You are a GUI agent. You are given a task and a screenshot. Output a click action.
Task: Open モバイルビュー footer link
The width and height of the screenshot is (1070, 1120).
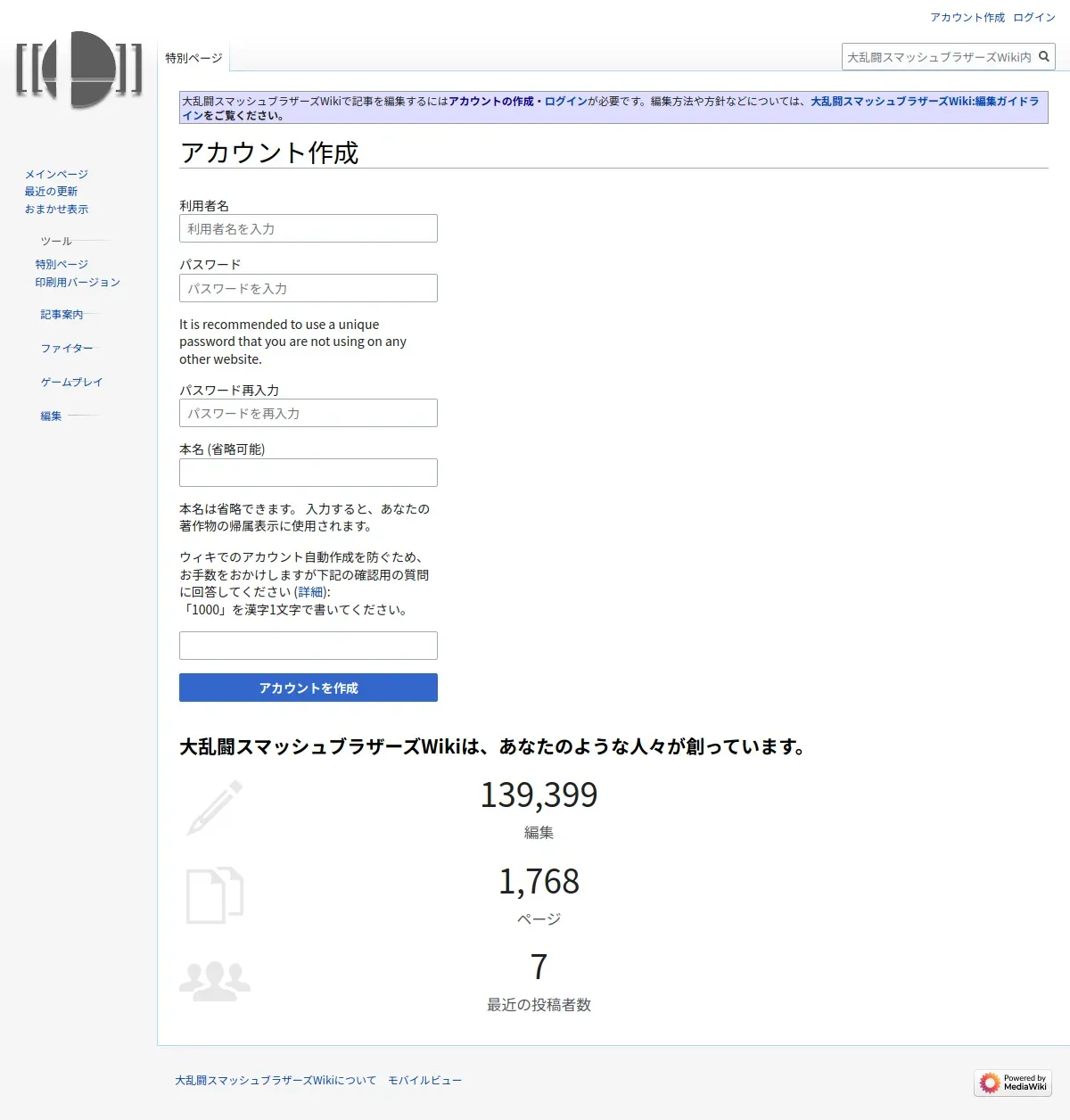point(424,1080)
